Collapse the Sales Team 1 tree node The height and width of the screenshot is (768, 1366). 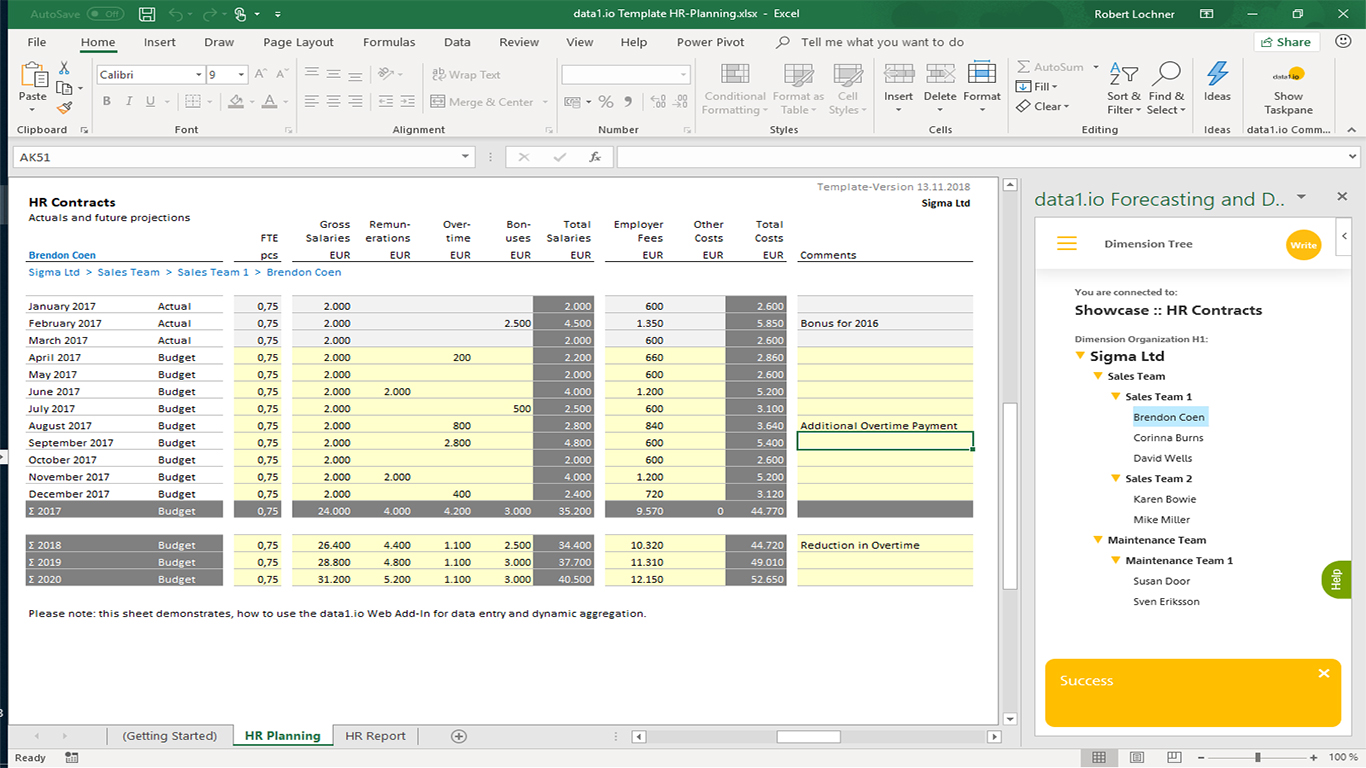pos(1116,397)
